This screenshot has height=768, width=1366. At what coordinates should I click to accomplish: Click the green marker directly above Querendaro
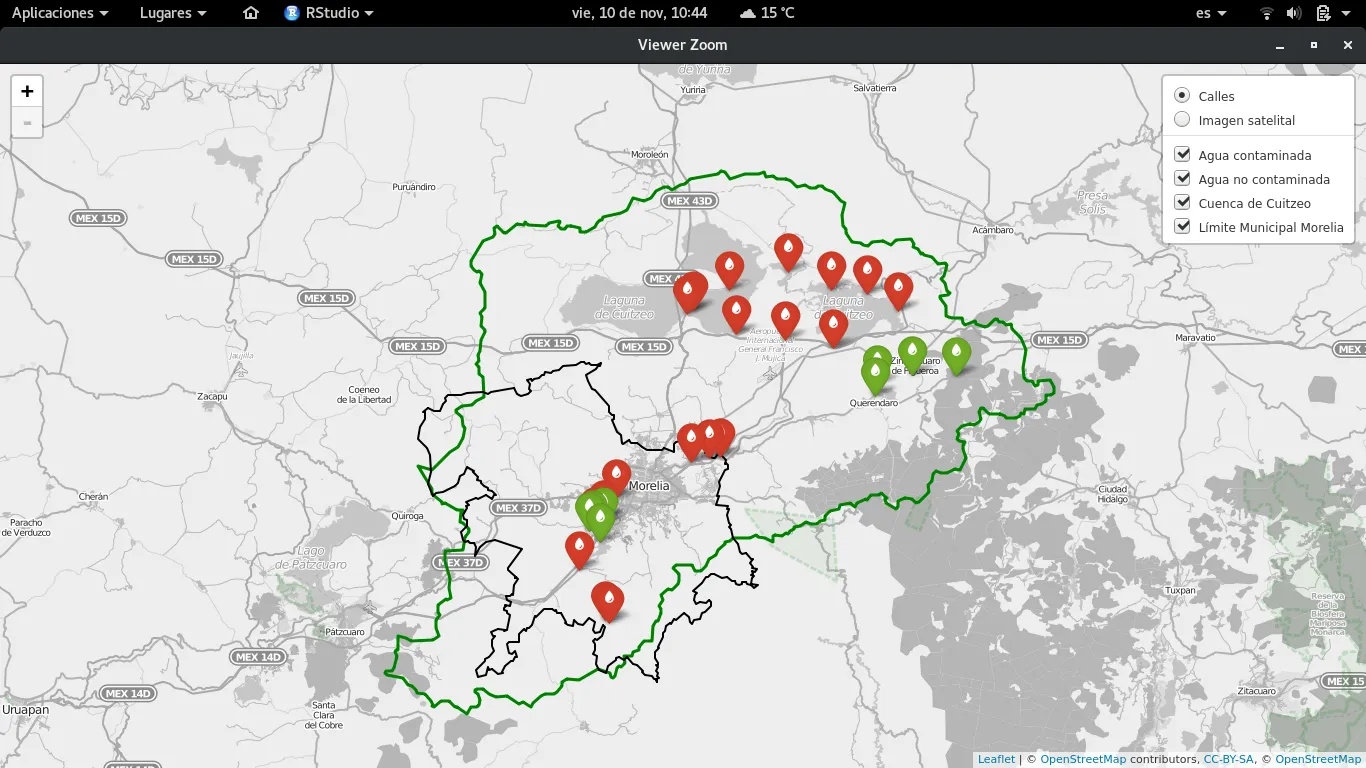tap(875, 376)
